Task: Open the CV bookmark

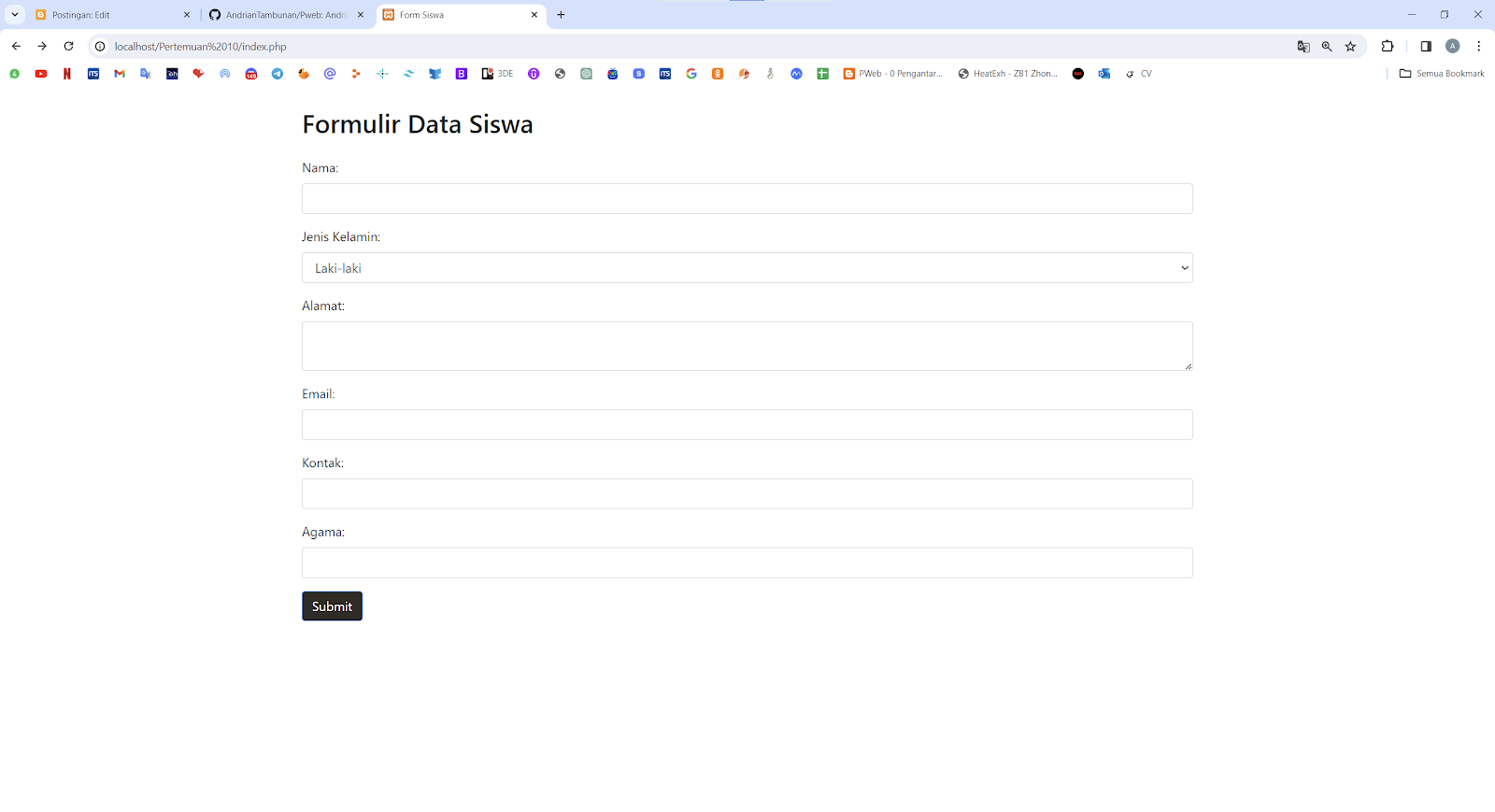Action: click(x=1138, y=74)
